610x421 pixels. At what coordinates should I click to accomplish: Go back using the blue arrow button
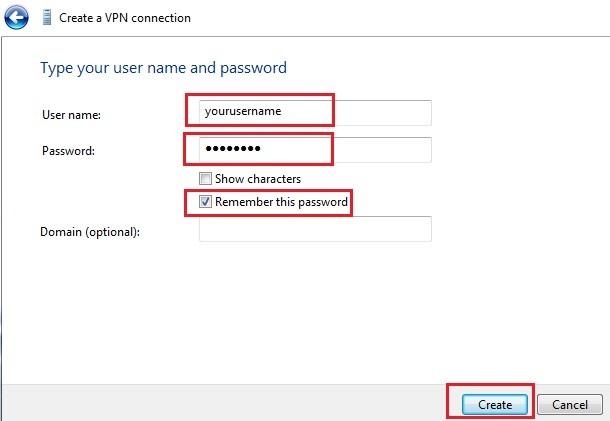pos(16,17)
